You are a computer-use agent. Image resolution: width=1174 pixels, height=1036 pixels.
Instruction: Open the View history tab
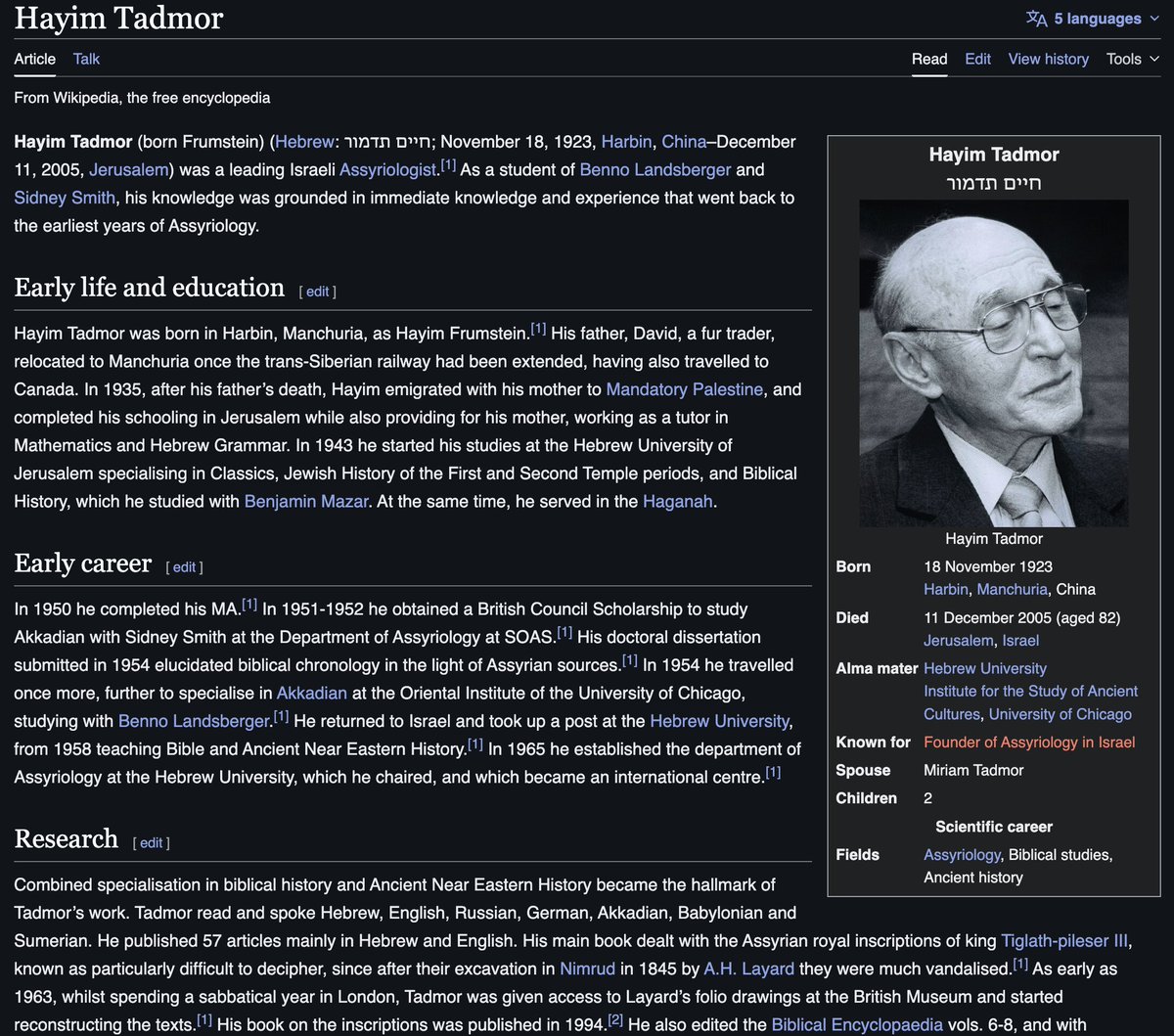coord(1048,59)
